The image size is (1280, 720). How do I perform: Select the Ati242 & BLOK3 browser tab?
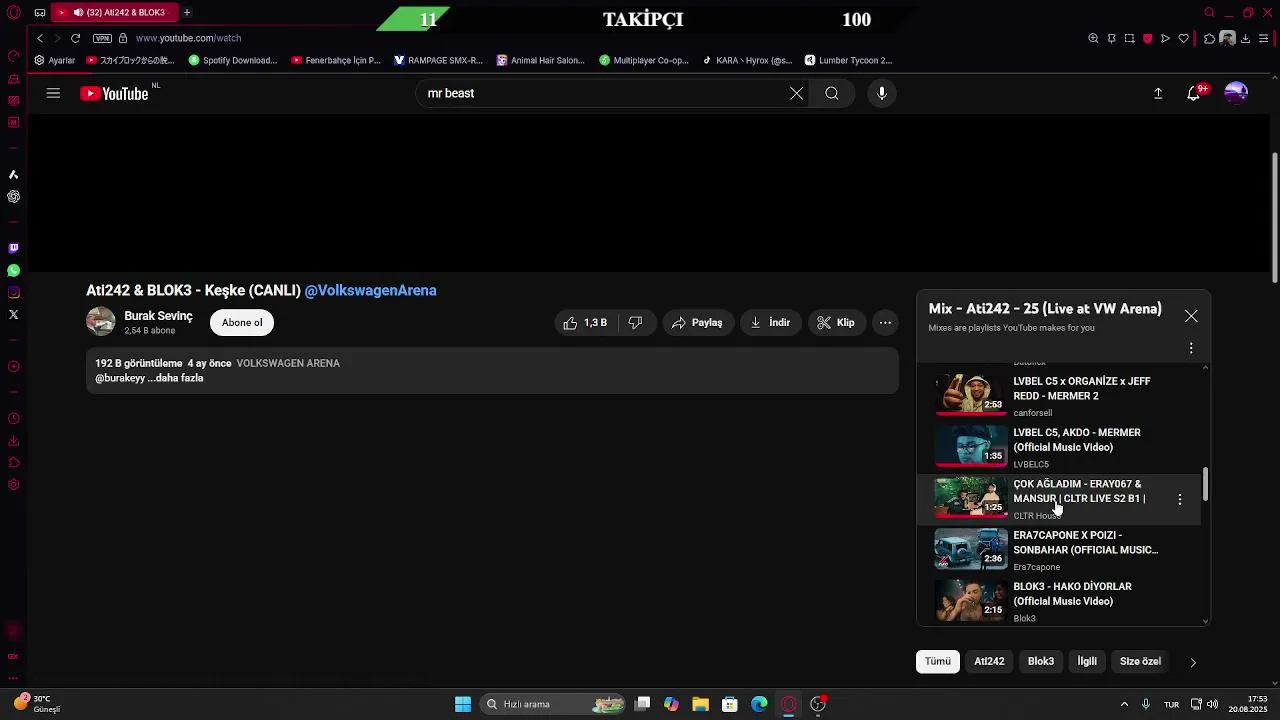pyautogui.click(x=115, y=12)
